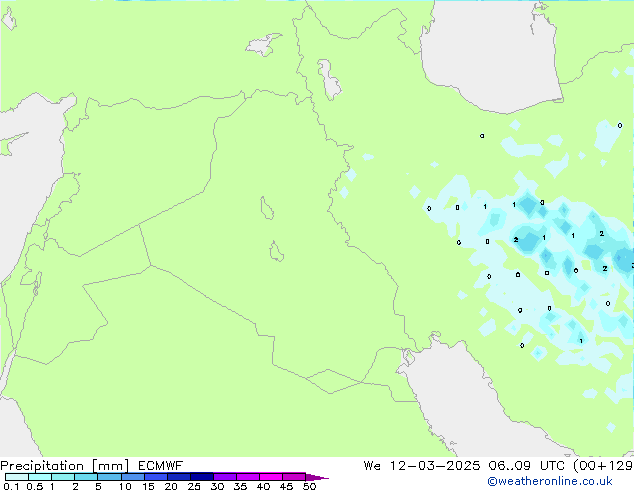Click the '10' legend scale label

point(125,486)
